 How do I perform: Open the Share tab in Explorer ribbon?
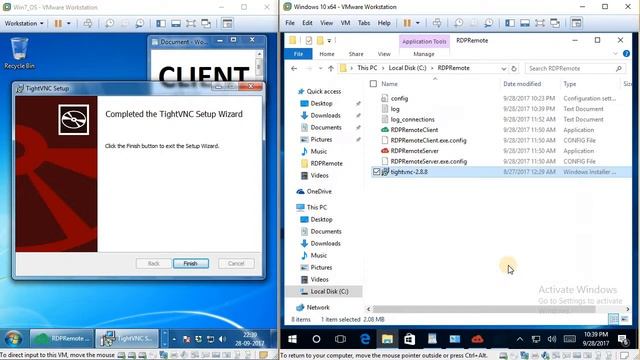356,54
